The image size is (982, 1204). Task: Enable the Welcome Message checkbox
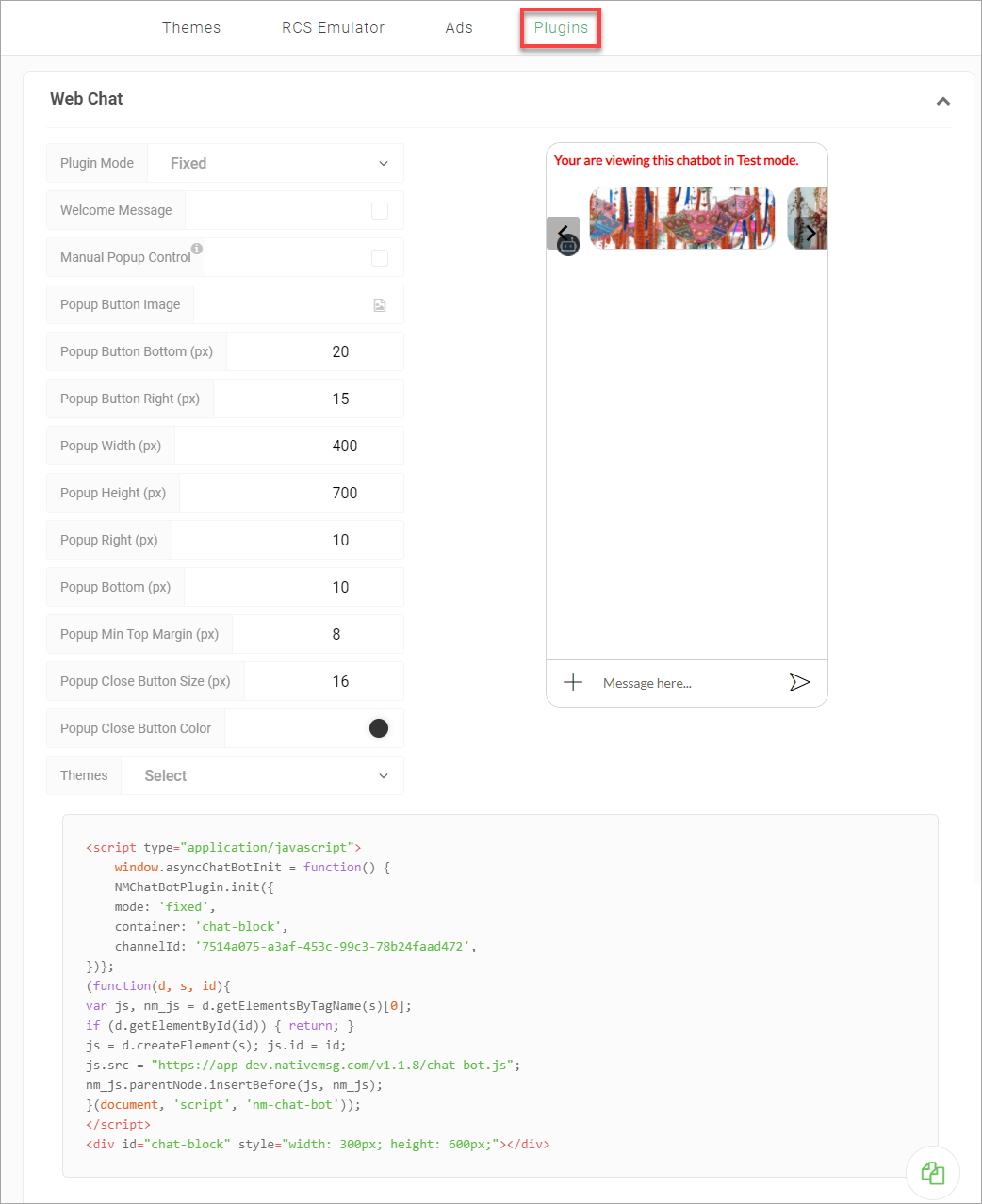point(380,211)
